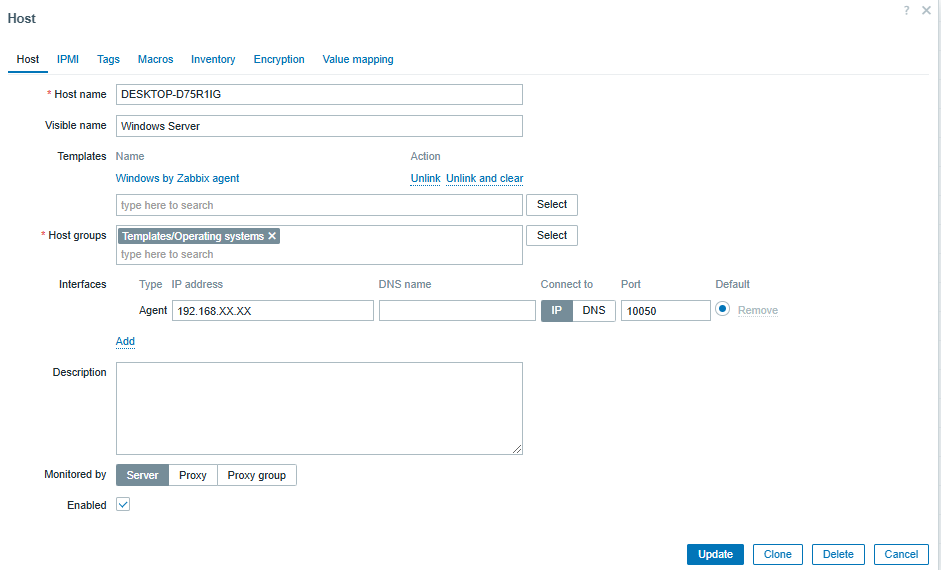The width and height of the screenshot is (941, 570).
Task: Click Select button next to Templates search
Action: pyautogui.click(x=552, y=205)
